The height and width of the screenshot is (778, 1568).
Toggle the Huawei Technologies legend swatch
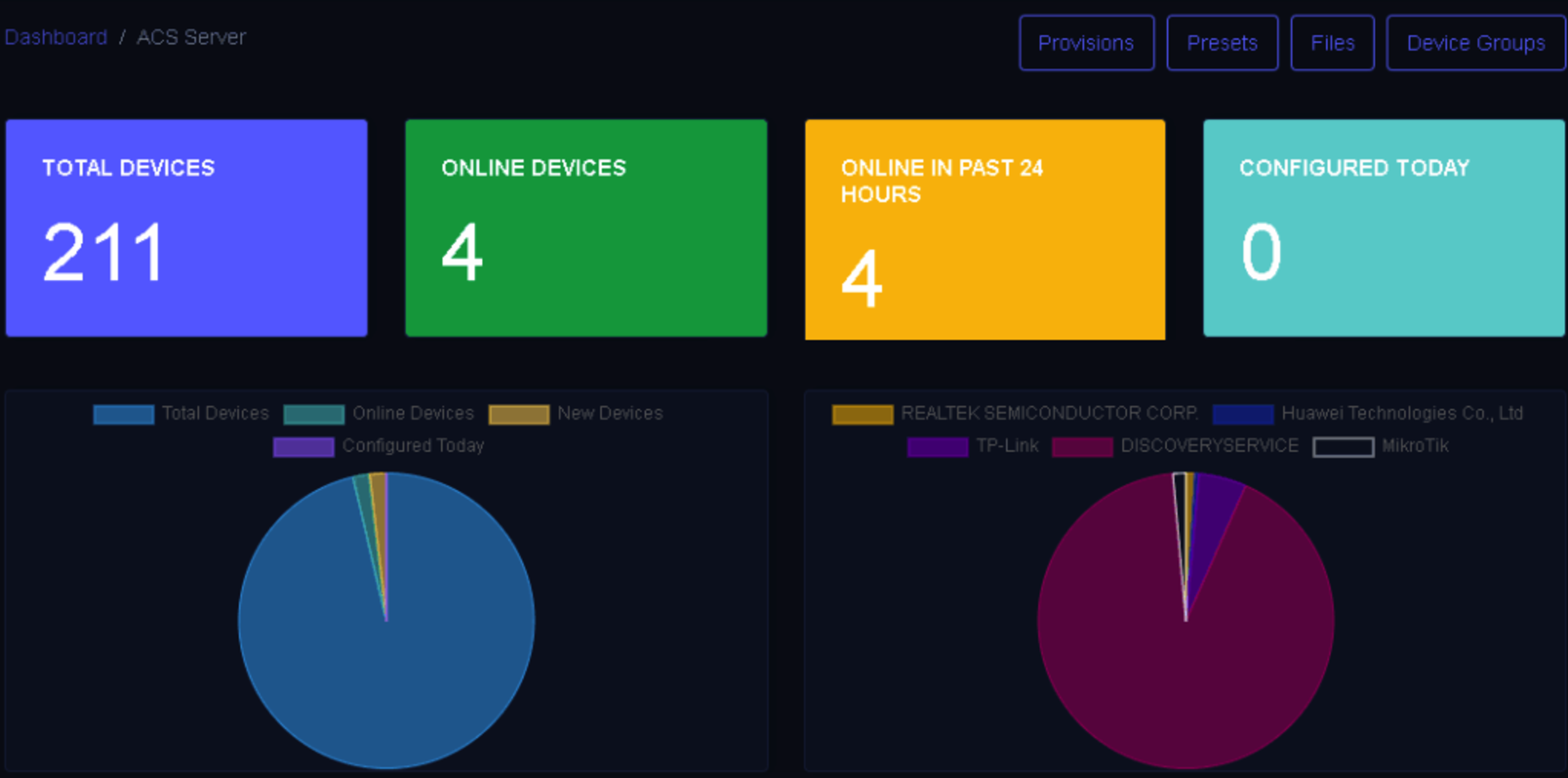coord(1243,415)
